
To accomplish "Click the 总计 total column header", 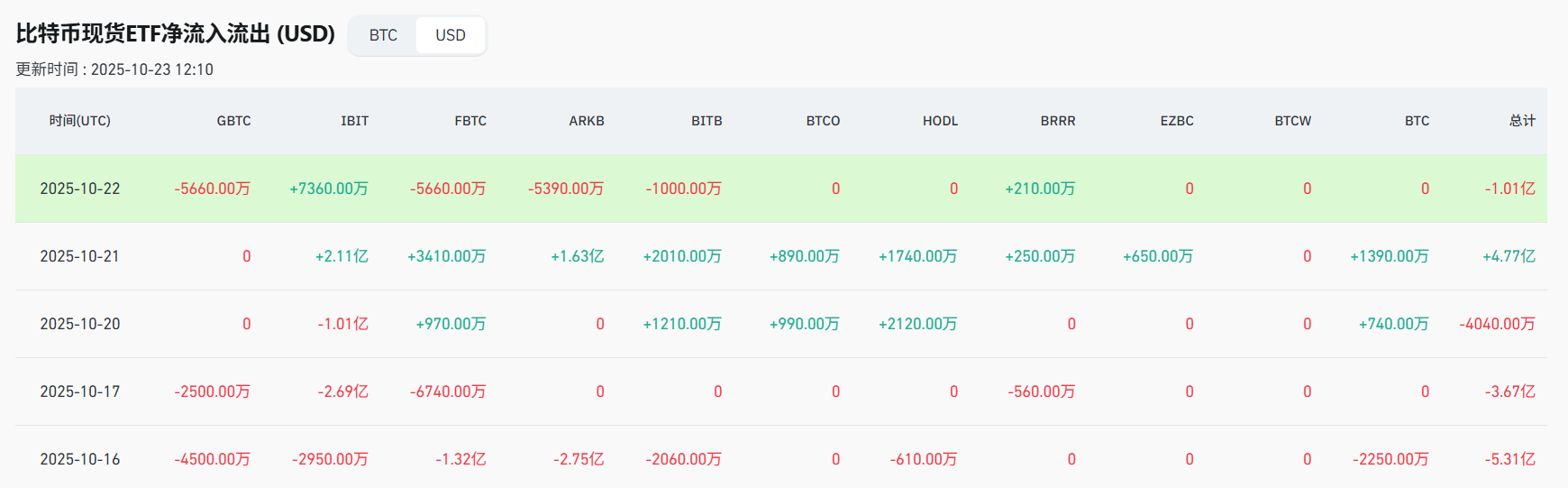I will (x=1522, y=121).
